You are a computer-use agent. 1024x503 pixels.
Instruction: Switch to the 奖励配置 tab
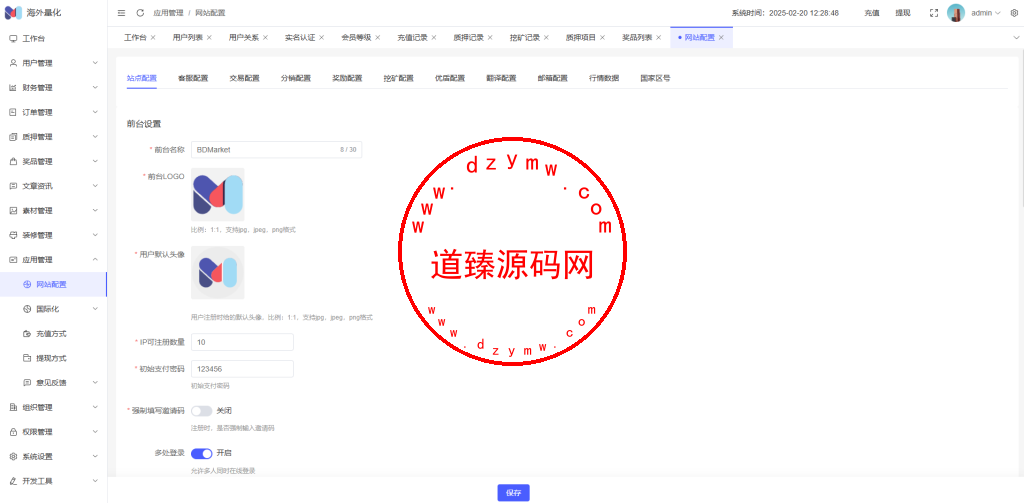347,78
